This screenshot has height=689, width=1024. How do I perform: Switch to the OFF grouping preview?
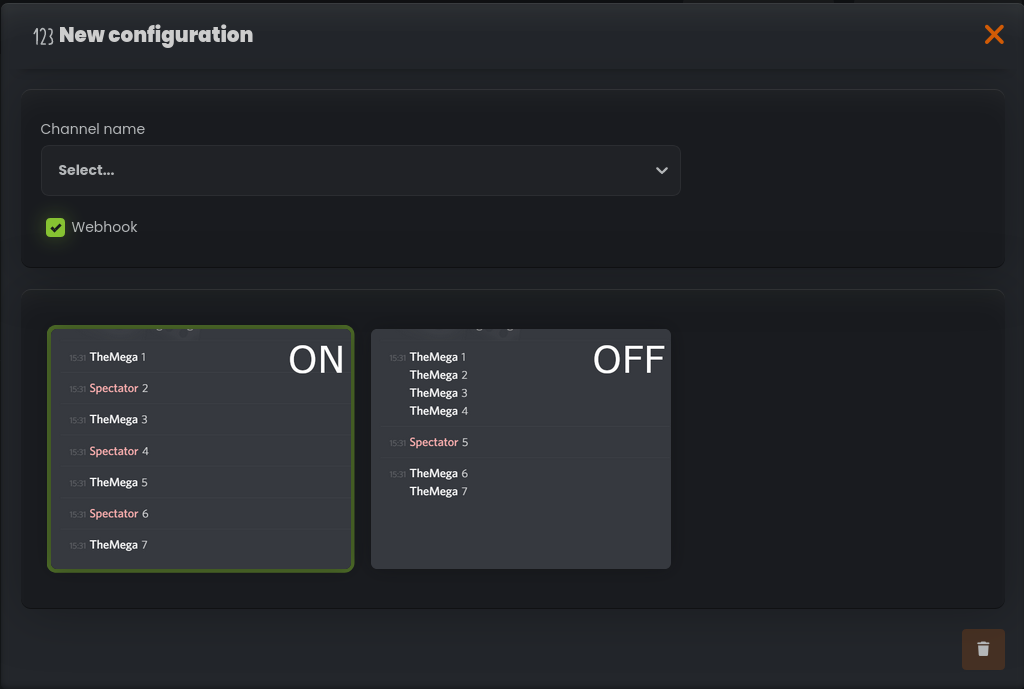point(520,447)
